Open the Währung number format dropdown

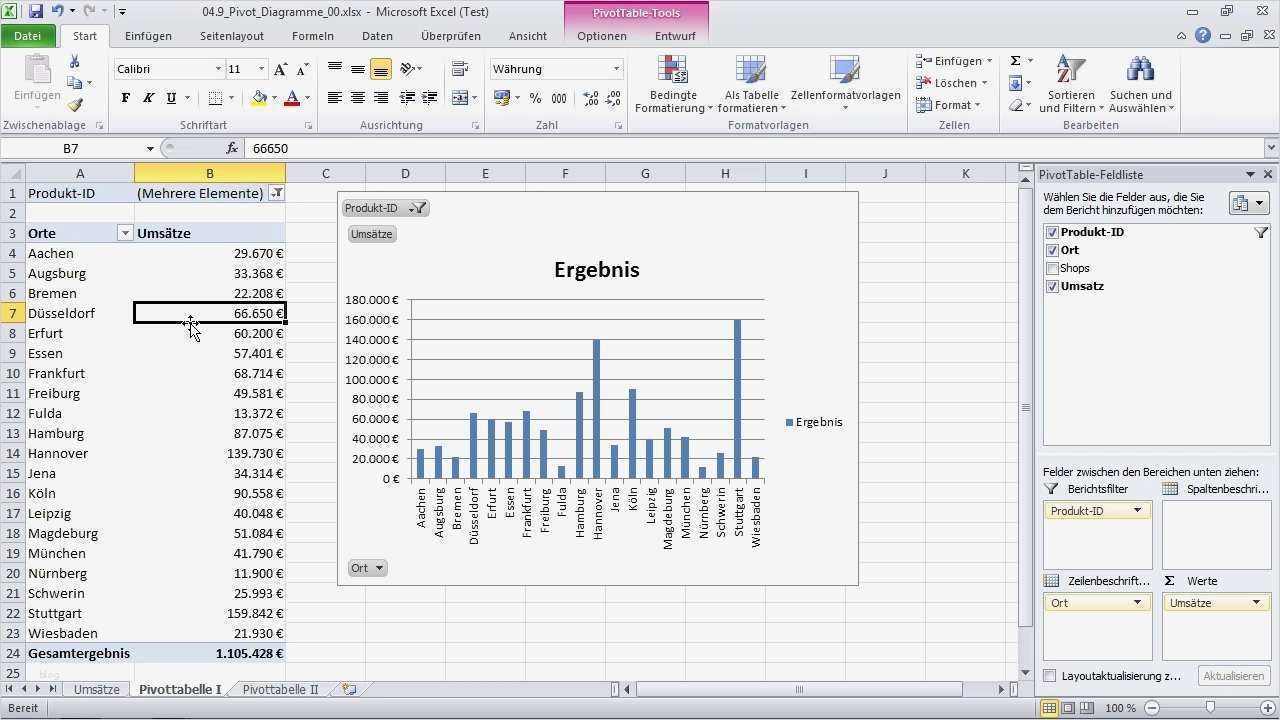616,69
